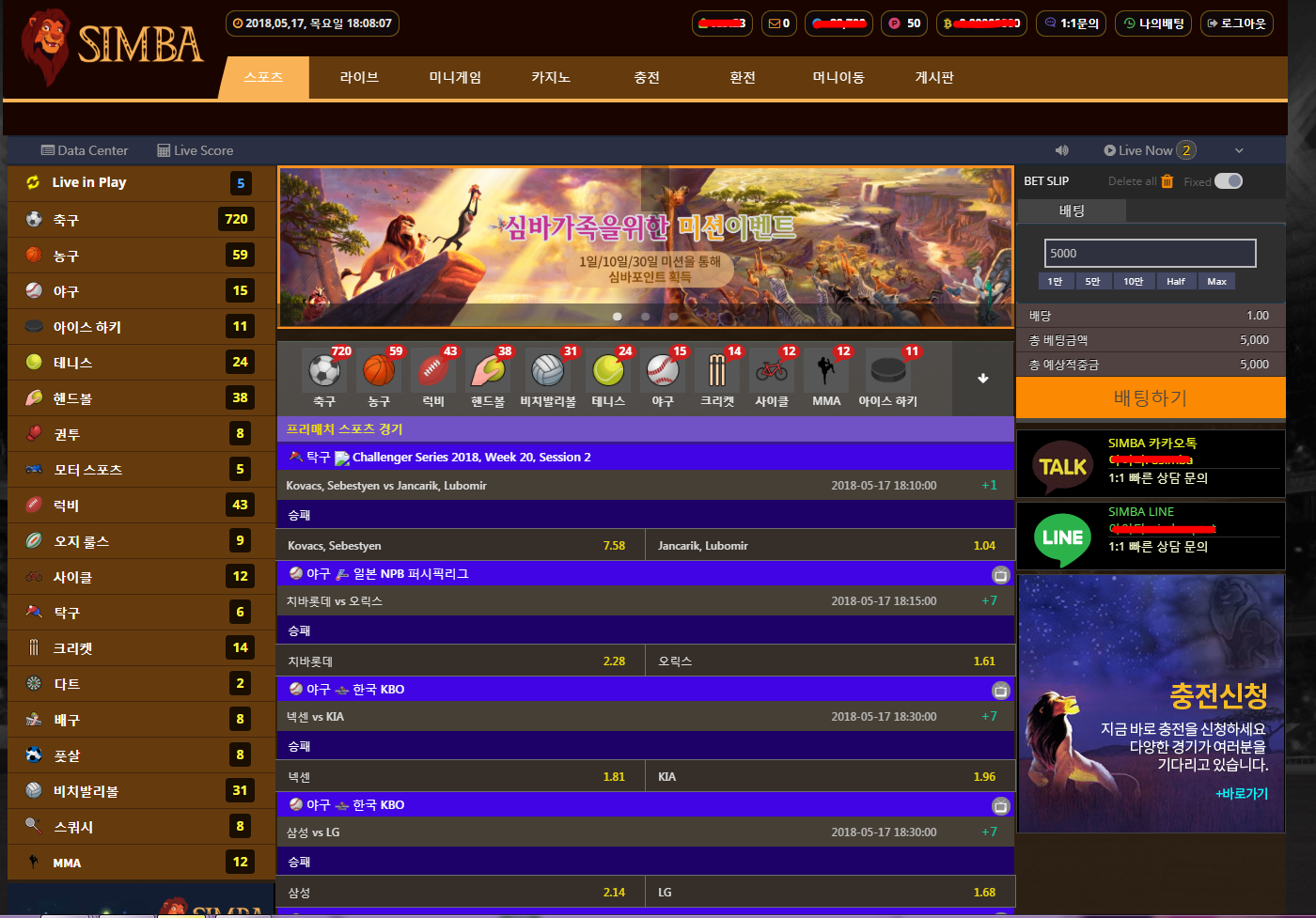
Task: Click the 10만 amount button
Action: [x=1134, y=281]
